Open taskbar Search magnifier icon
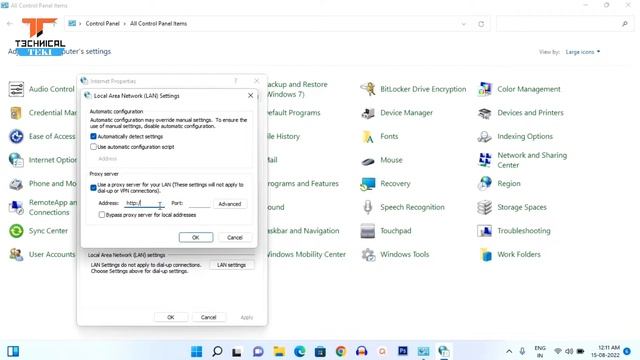The image size is (640, 360). (x=218, y=351)
